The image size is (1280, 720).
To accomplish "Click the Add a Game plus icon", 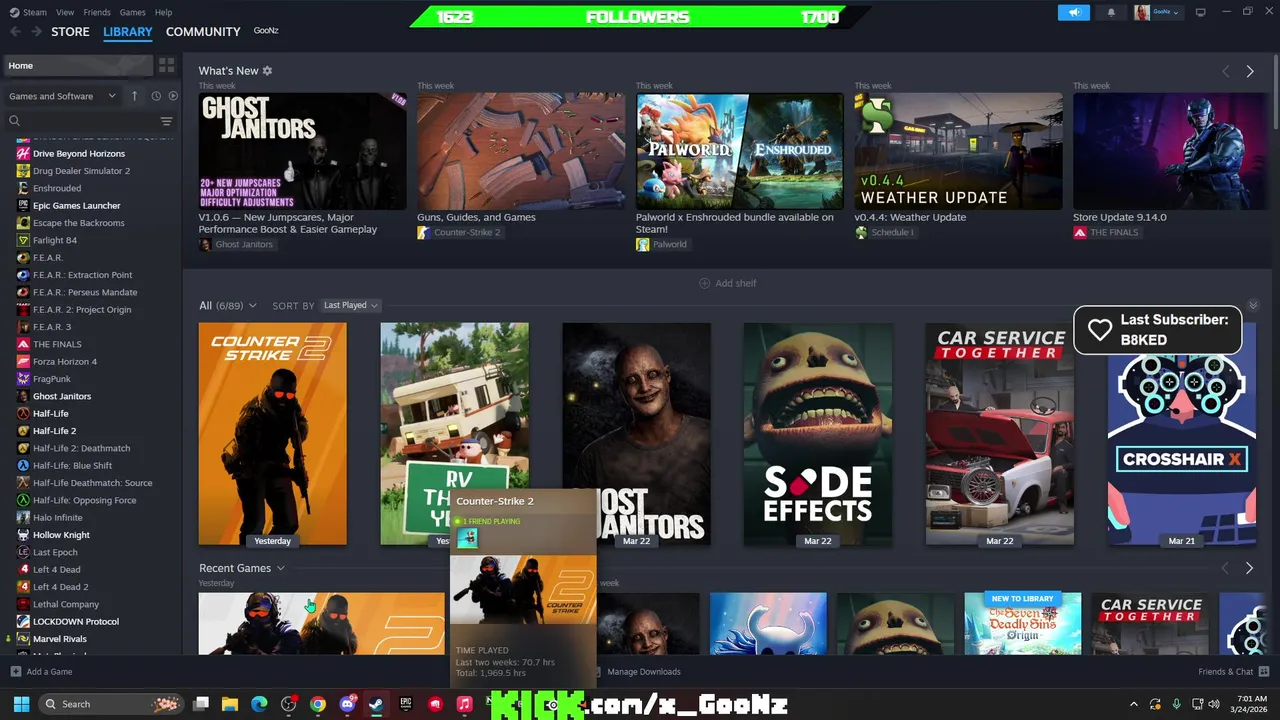I will [15, 672].
